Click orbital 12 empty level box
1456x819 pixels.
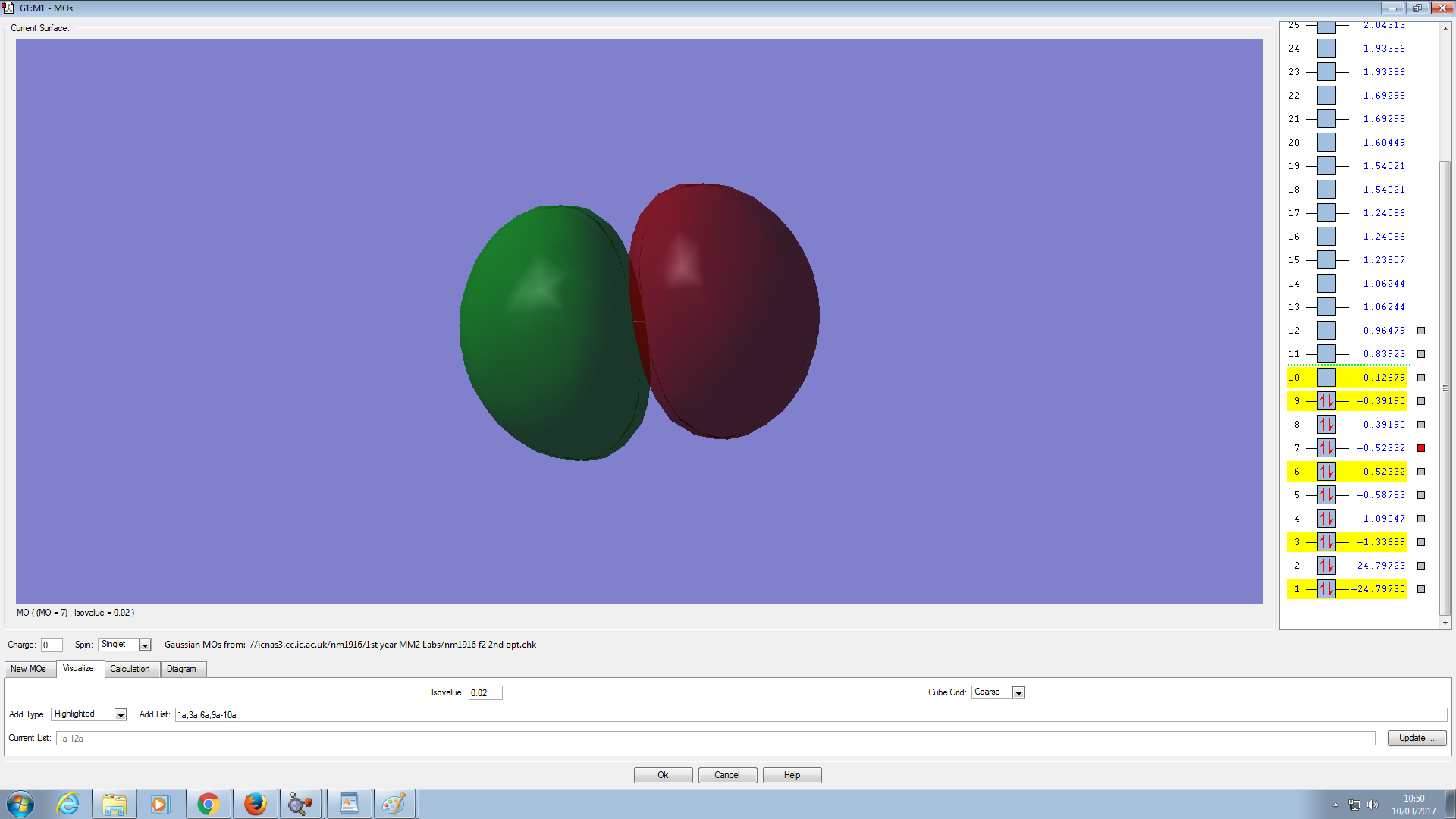pos(1326,331)
